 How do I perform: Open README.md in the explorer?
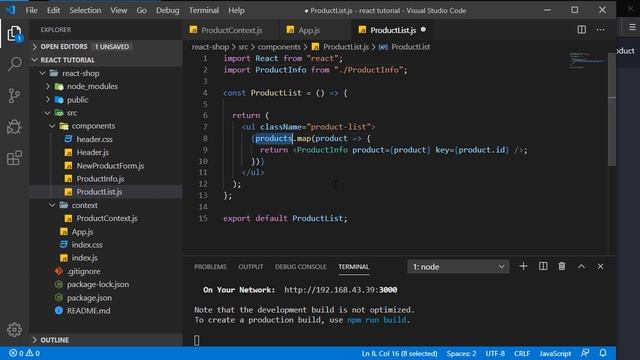(x=88, y=311)
